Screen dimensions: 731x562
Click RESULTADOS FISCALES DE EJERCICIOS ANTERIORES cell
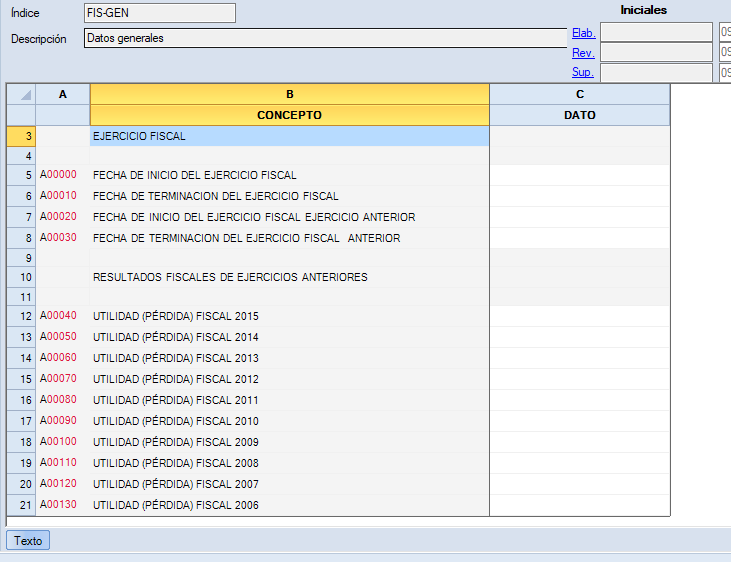tap(289, 277)
